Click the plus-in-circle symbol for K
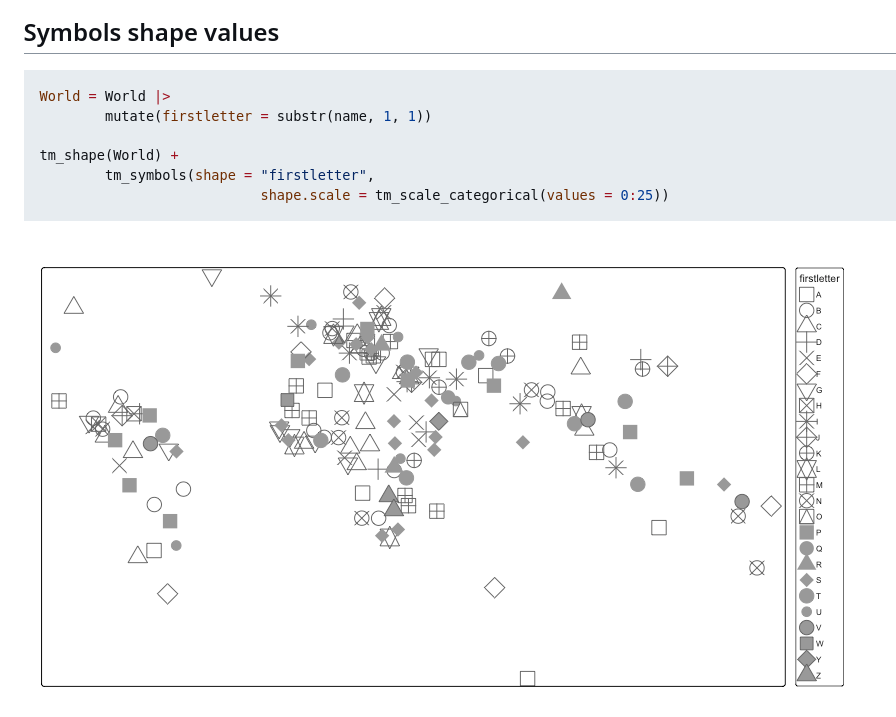 pos(806,453)
